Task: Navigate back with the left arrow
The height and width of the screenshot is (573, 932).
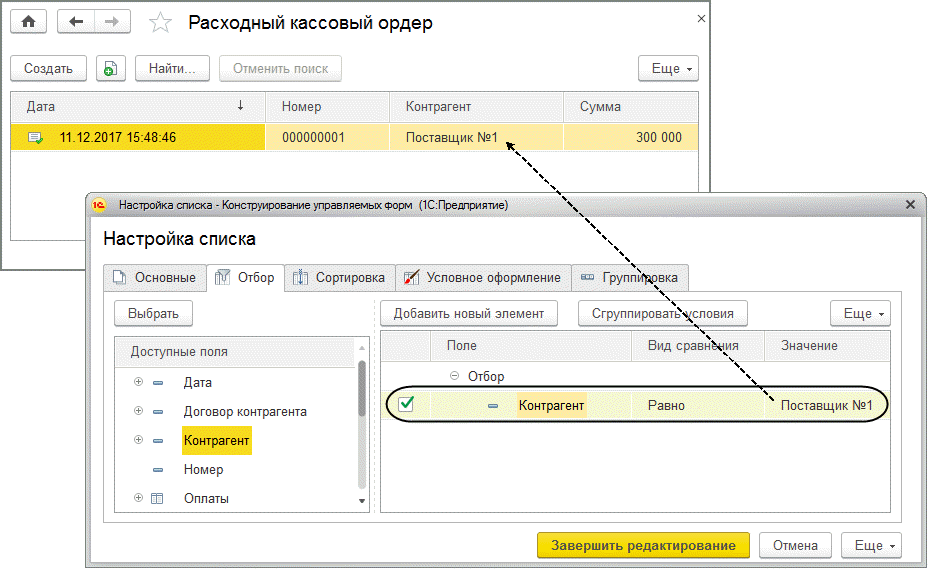Action: (x=75, y=22)
